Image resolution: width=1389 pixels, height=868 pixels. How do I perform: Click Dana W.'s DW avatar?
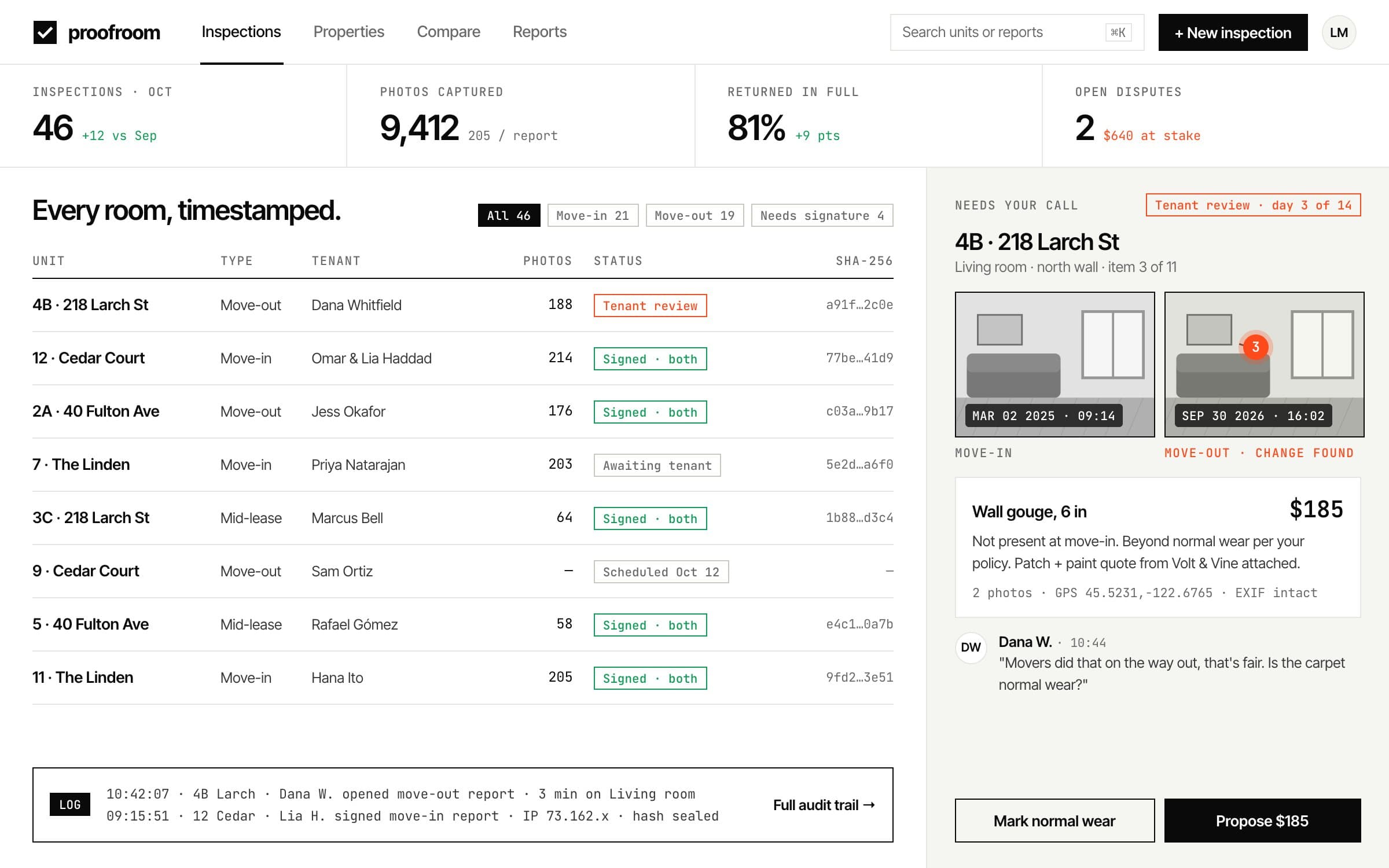pos(971,648)
